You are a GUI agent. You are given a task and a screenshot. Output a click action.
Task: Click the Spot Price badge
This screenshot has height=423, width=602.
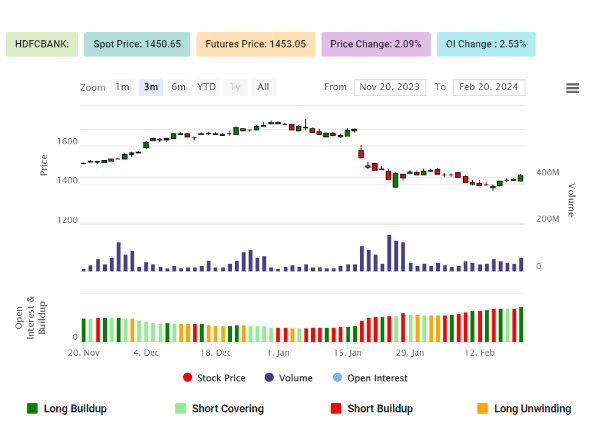click(137, 44)
